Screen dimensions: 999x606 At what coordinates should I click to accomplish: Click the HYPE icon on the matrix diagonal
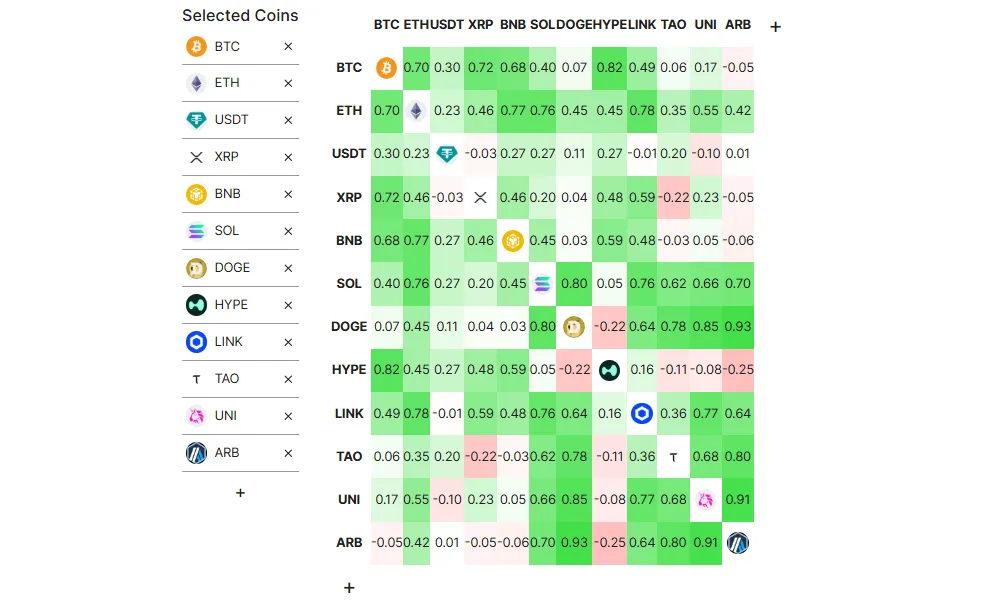pos(609,370)
